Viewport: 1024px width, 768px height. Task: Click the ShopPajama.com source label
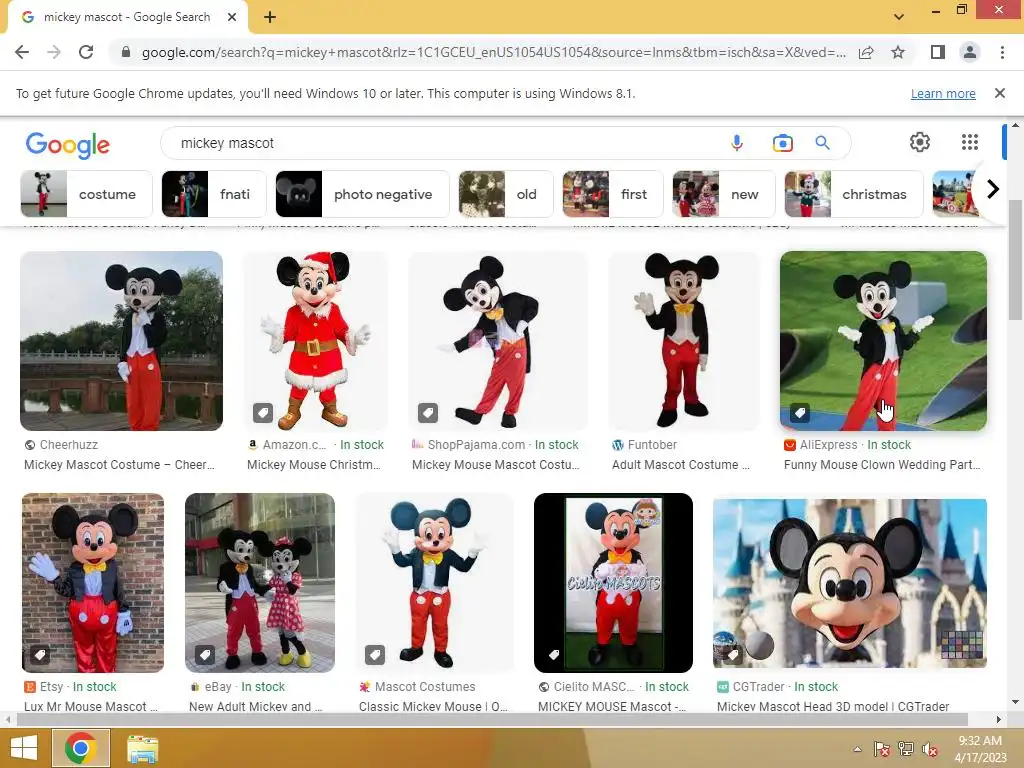coord(476,445)
